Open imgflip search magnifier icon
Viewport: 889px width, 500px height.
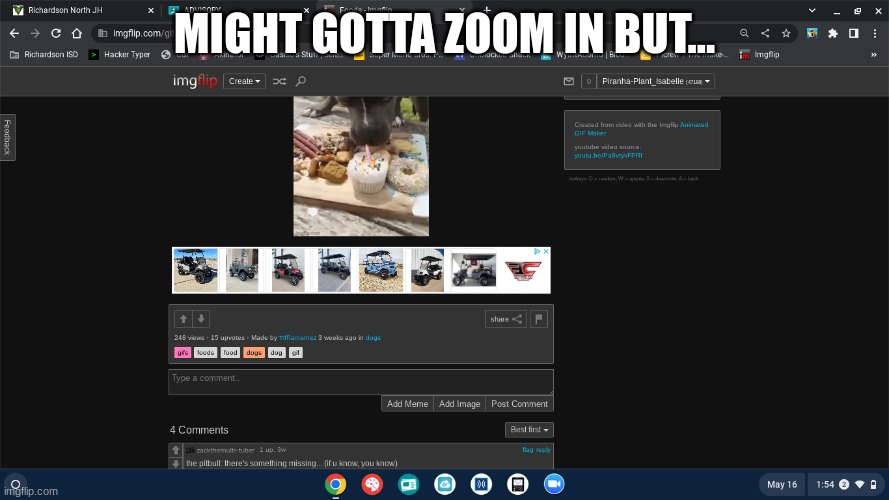[300, 81]
